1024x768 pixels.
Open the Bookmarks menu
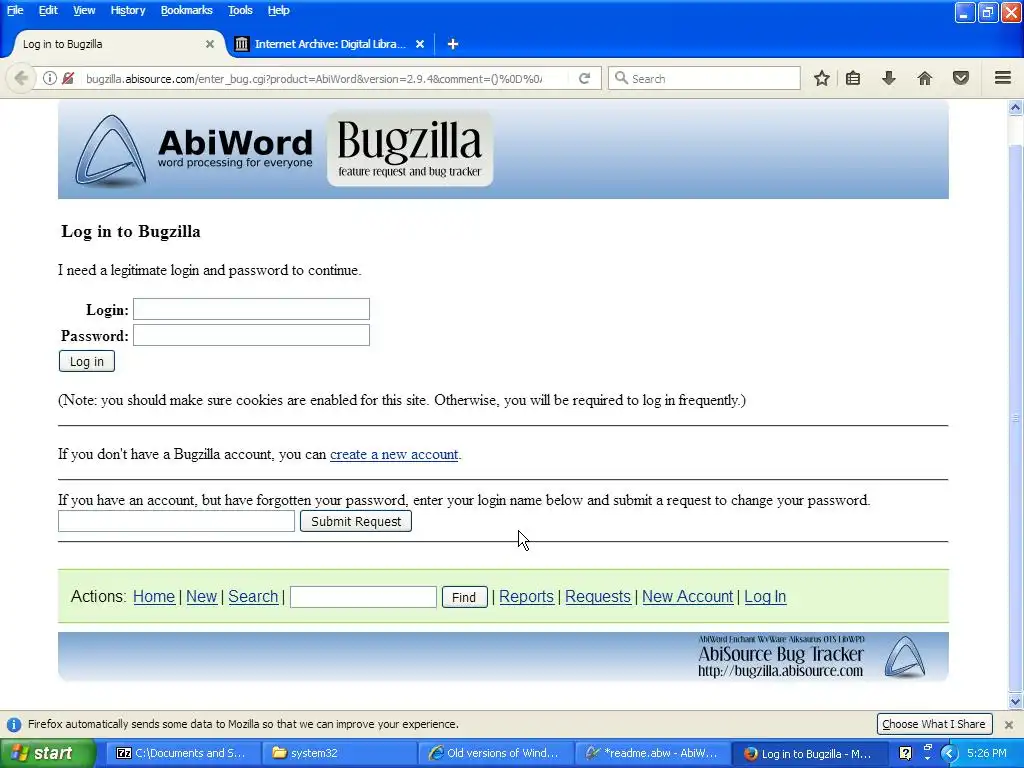coord(186,10)
